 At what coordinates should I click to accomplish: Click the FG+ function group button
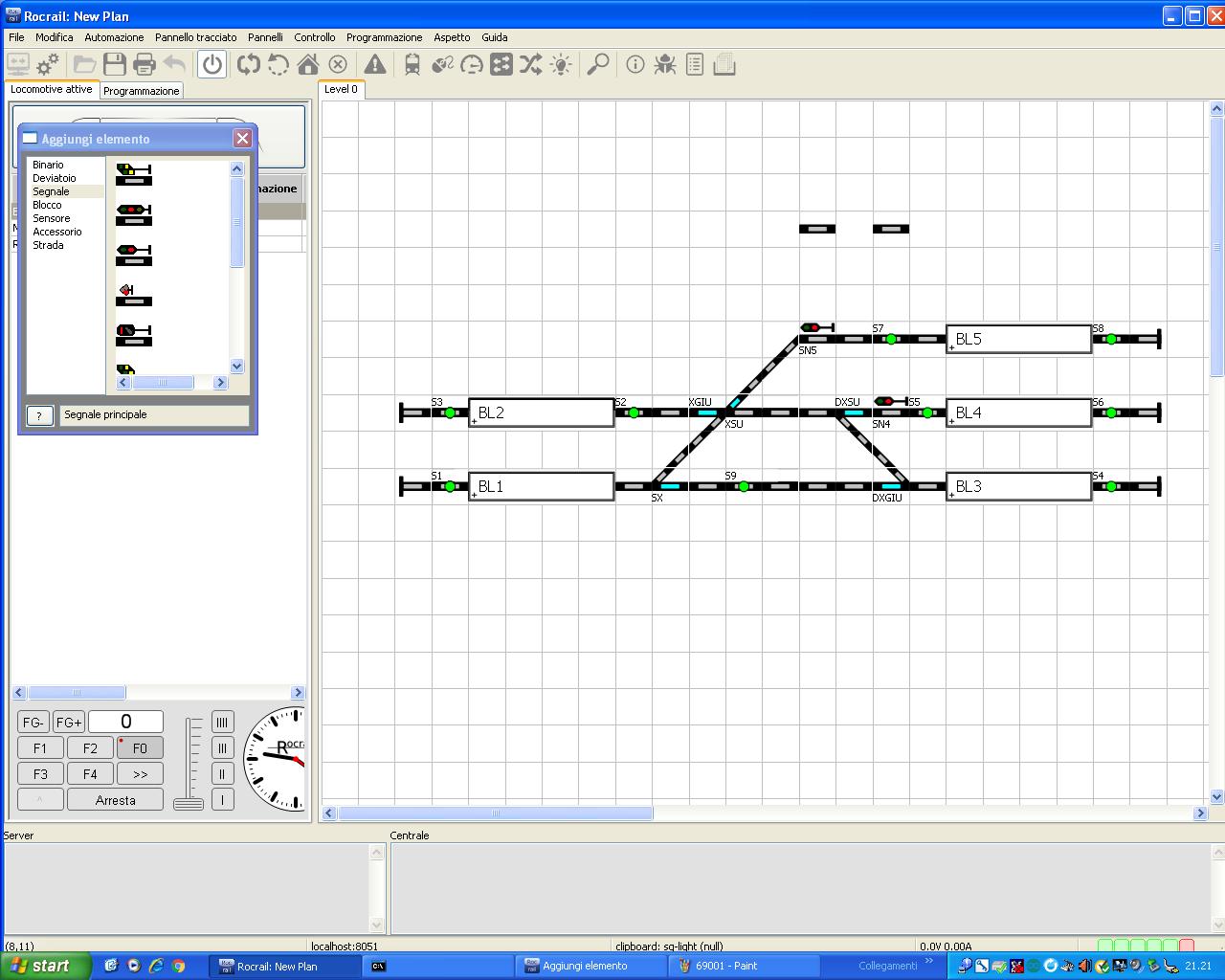[69, 722]
